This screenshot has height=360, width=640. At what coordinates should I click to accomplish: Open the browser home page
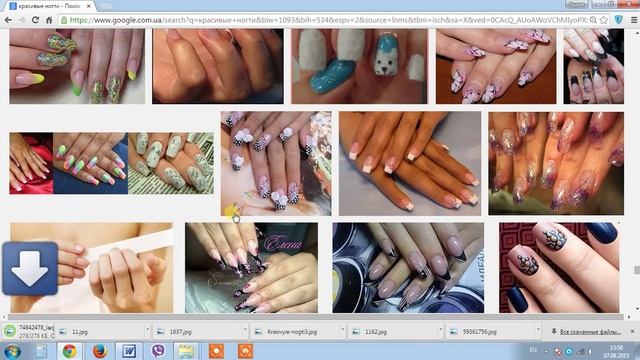(49, 20)
